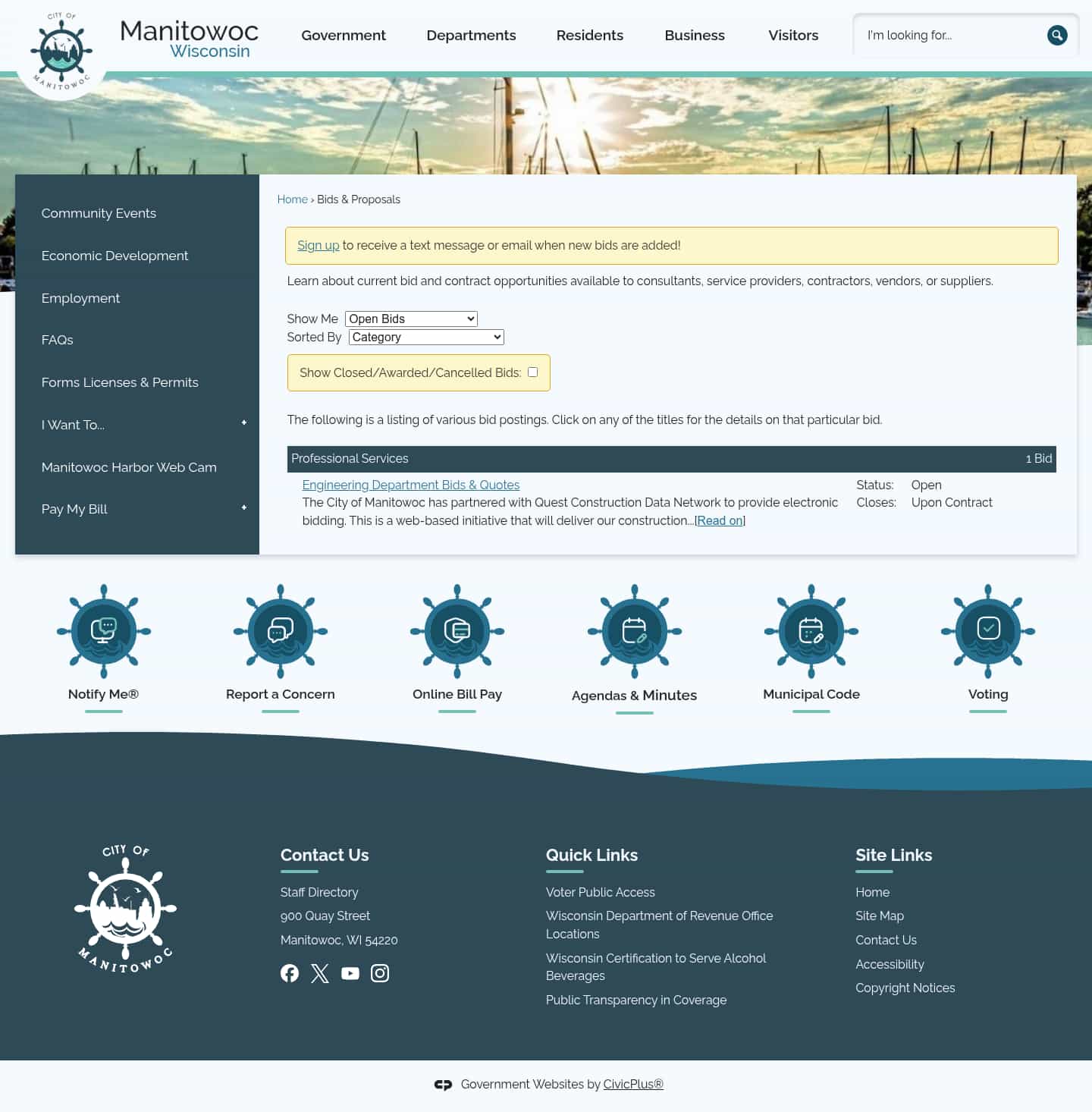Open the Sorted By dropdown
This screenshot has height=1112, width=1092.
point(425,337)
